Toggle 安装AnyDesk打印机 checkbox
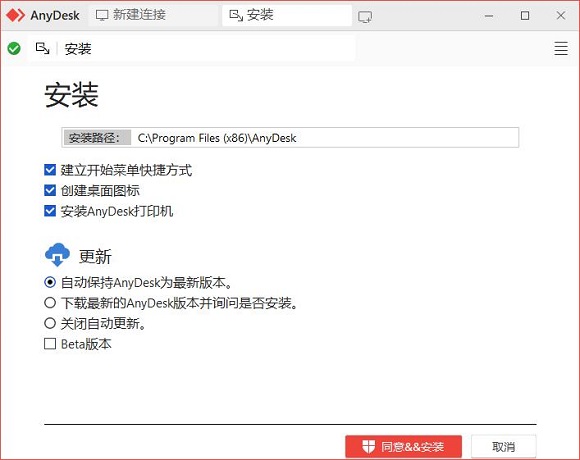The height and width of the screenshot is (460, 580). coord(50,211)
